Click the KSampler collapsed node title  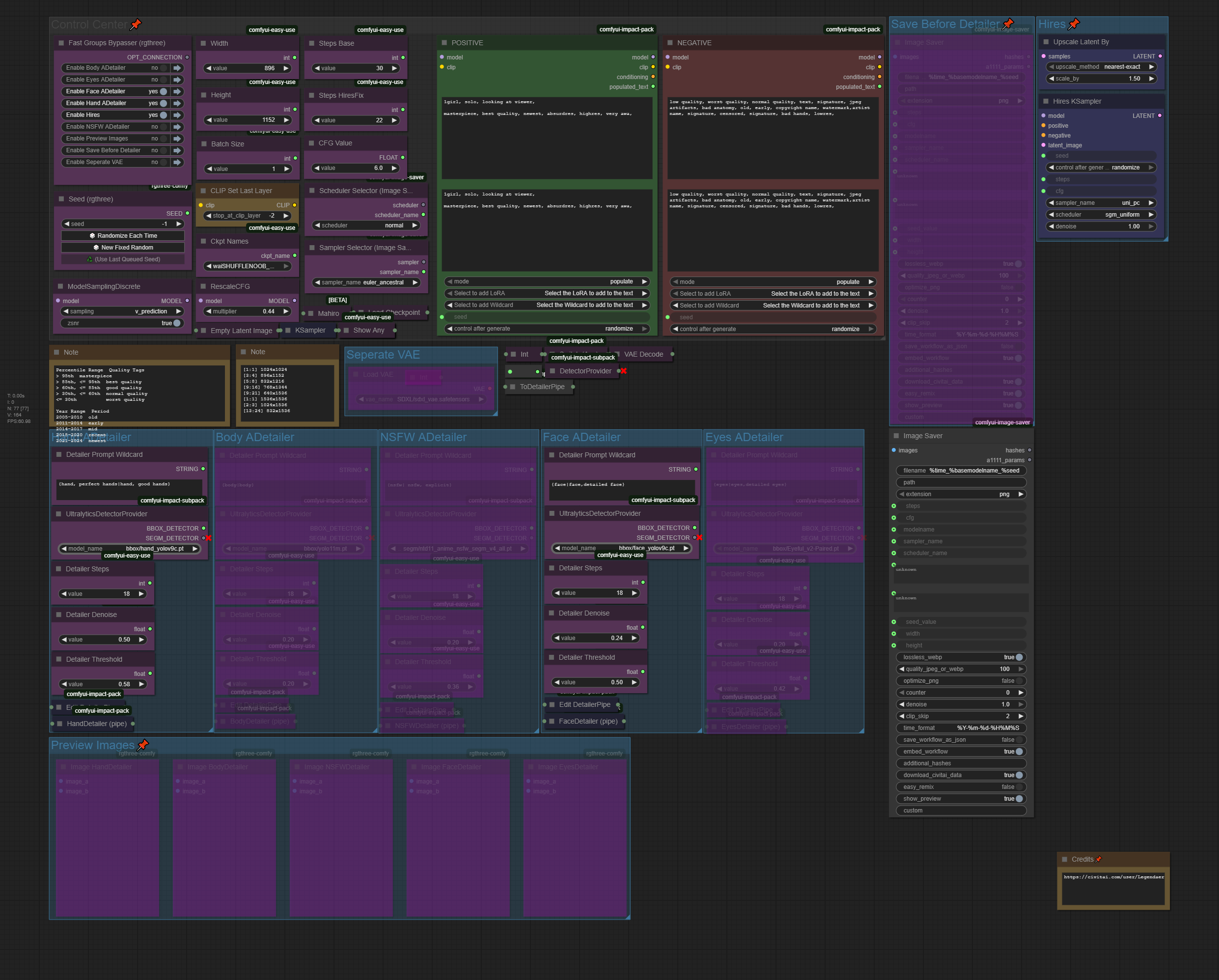[x=310, y=330]
